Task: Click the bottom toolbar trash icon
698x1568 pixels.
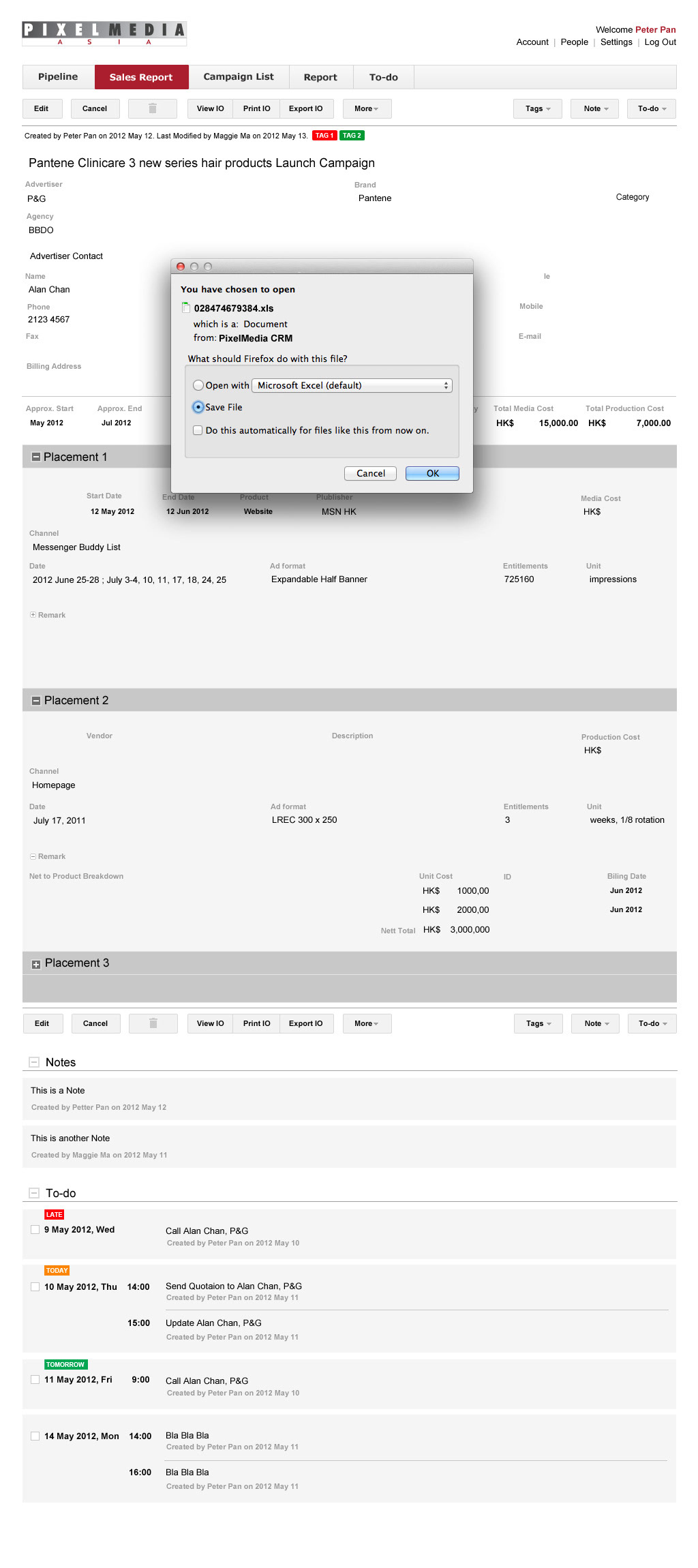Action: tap(153, 1023)
